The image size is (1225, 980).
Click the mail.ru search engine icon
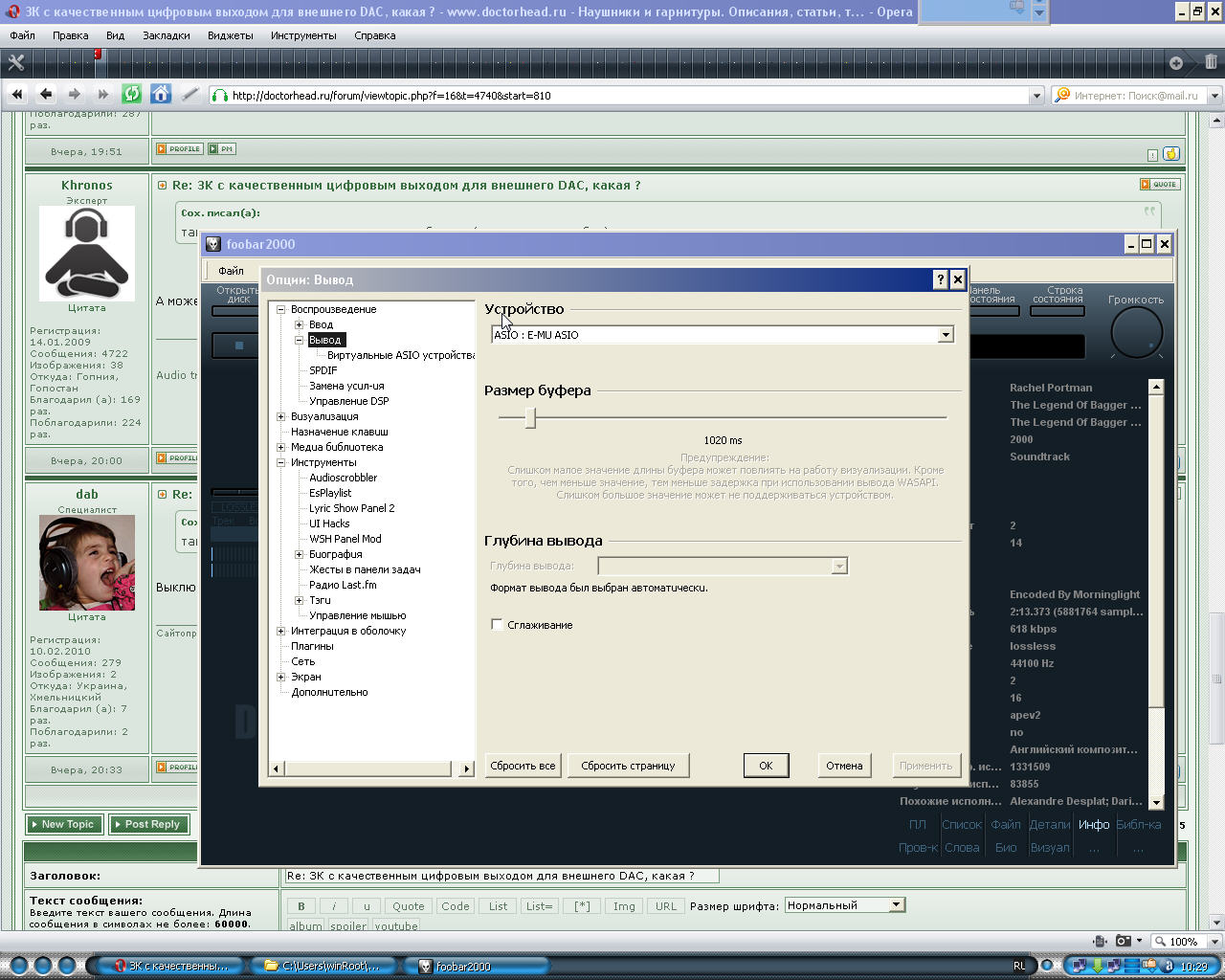pyautogui.click(x=1061, y=95)
